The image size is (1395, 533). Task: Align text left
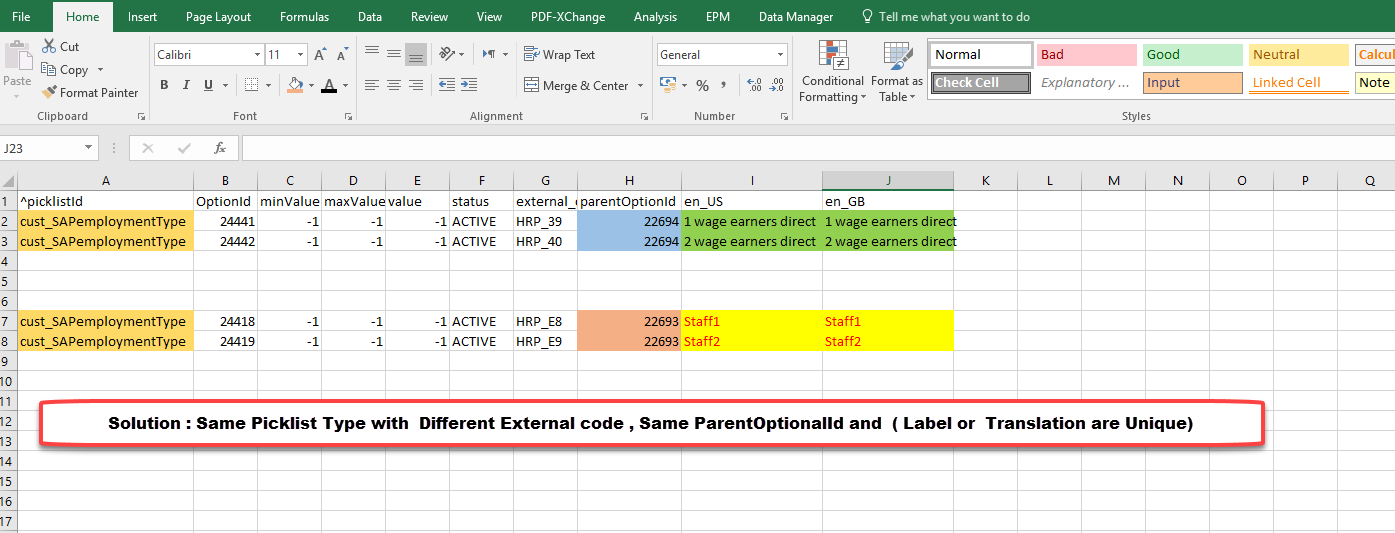pyautogui.click(x=372, y=86)
